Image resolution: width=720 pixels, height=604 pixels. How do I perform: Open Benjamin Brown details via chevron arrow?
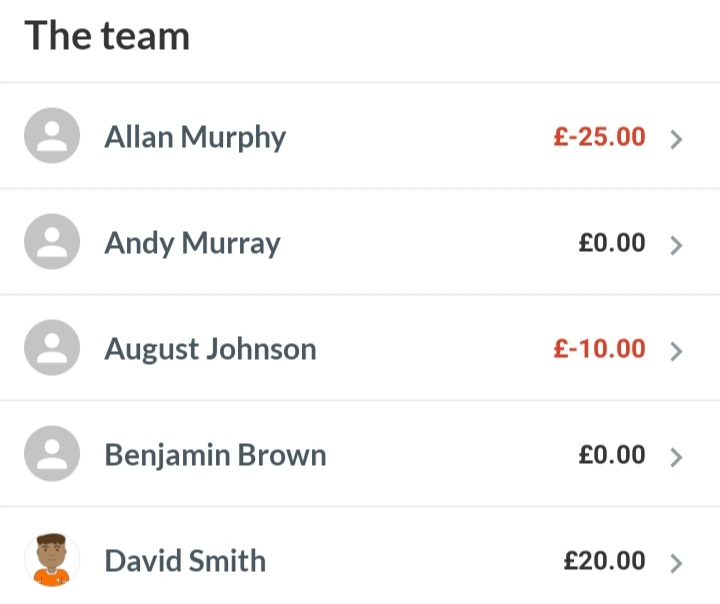click(x=676, y=457)
